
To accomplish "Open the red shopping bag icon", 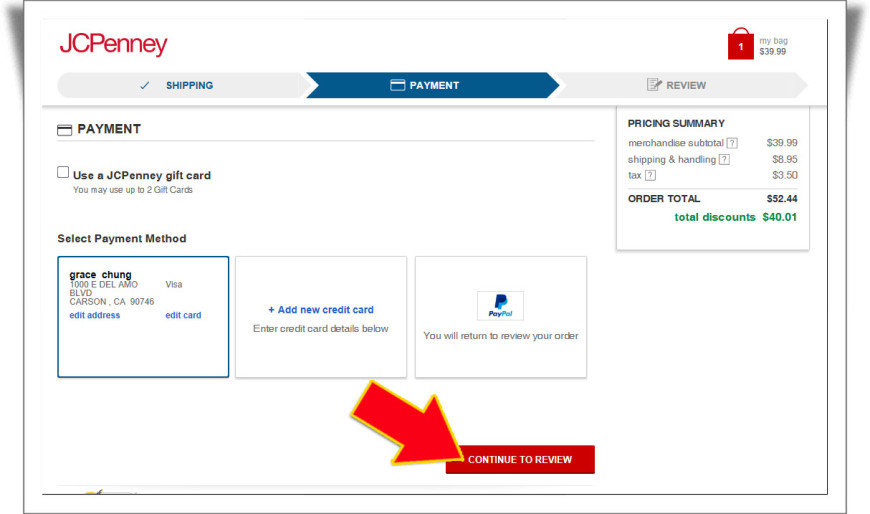I will coord(741,44).
